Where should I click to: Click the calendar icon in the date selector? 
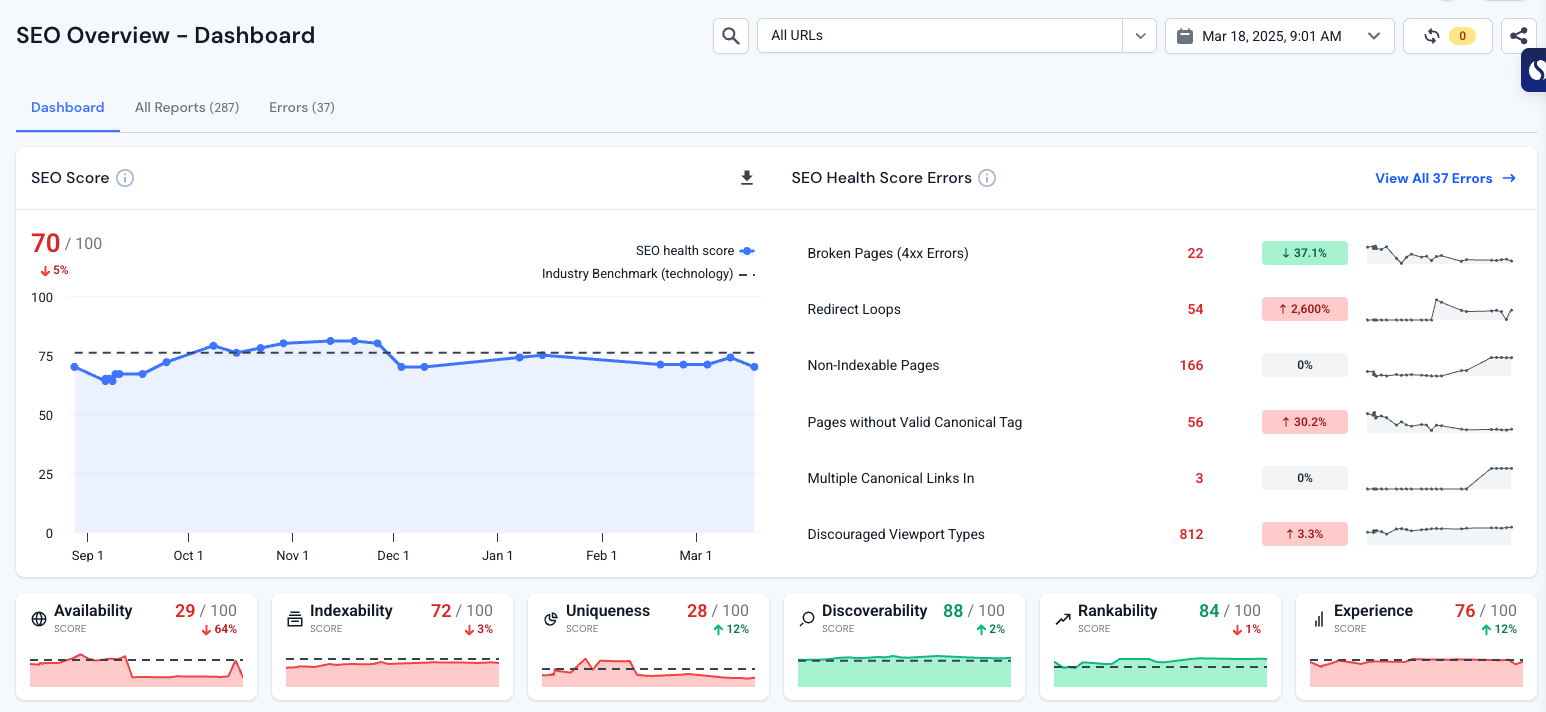[x=1185, y=35]
